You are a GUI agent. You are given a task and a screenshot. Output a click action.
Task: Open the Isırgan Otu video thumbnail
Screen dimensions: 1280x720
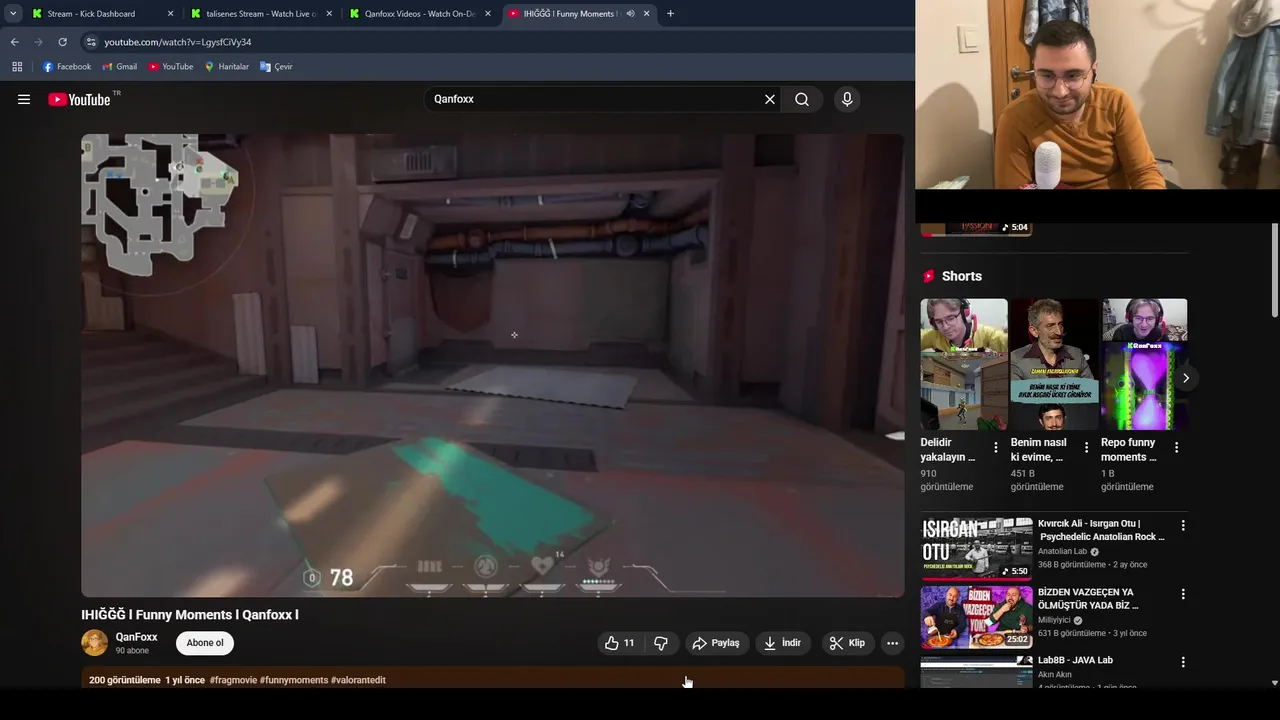pos(976,548)
